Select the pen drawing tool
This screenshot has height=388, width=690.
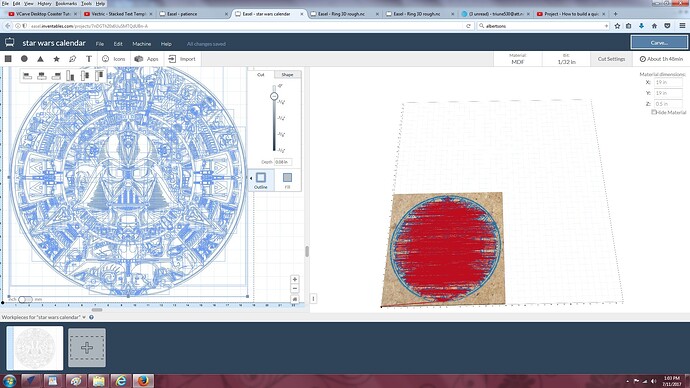73,59
